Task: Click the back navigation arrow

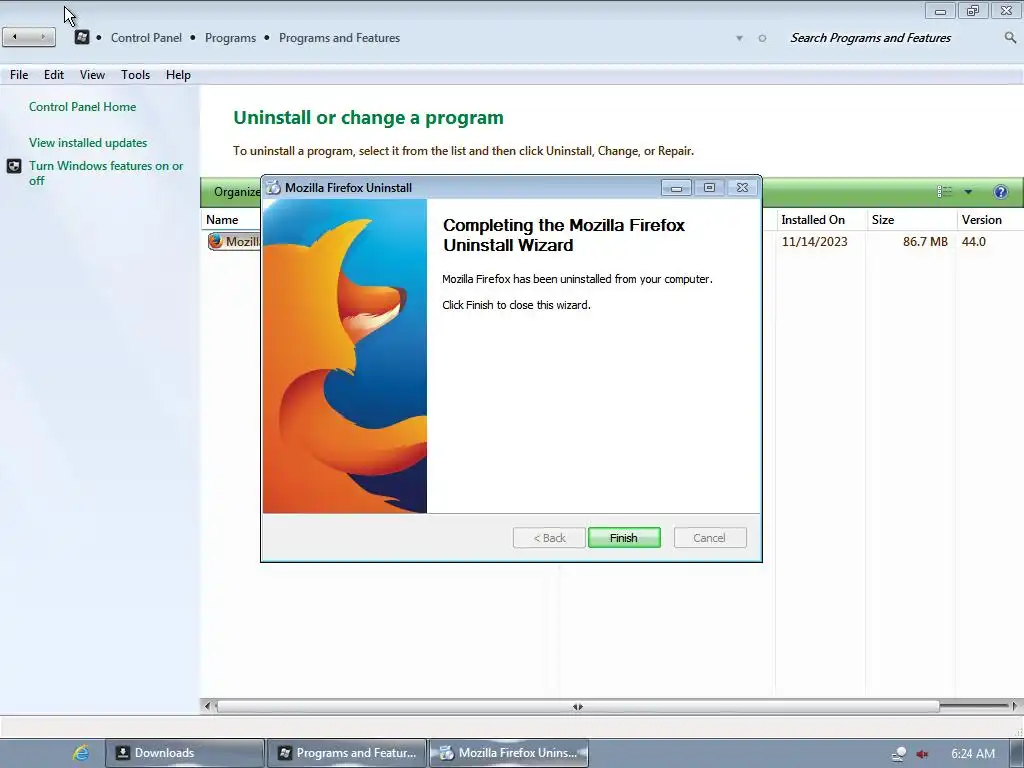Action: tap(15, 37)
